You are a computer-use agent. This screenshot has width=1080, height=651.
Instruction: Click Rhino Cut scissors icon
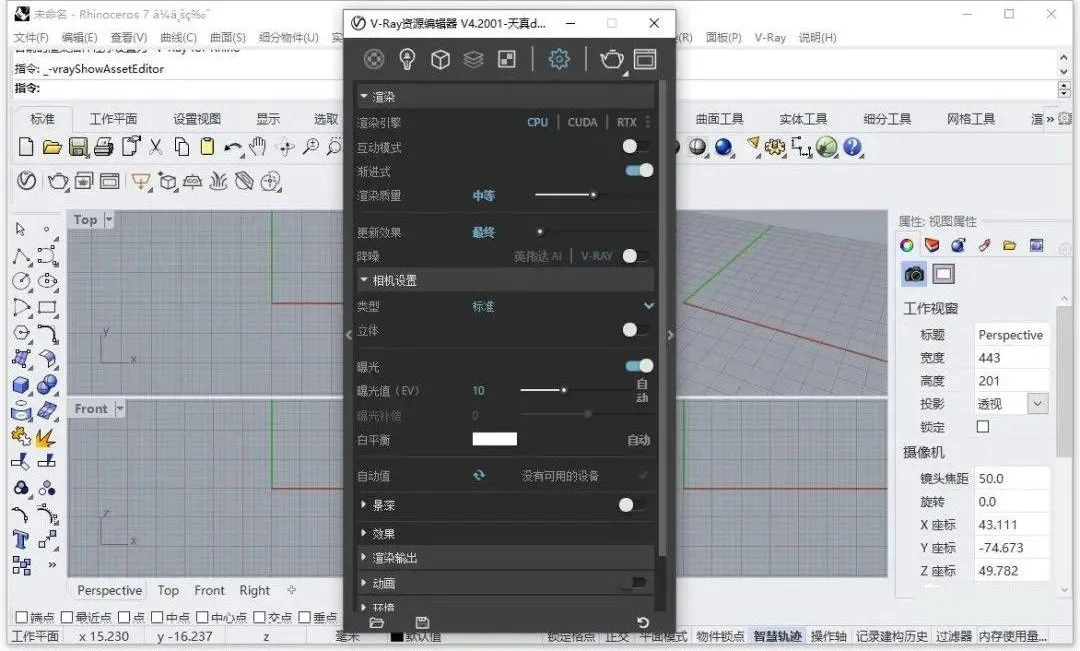coord(156,147)
